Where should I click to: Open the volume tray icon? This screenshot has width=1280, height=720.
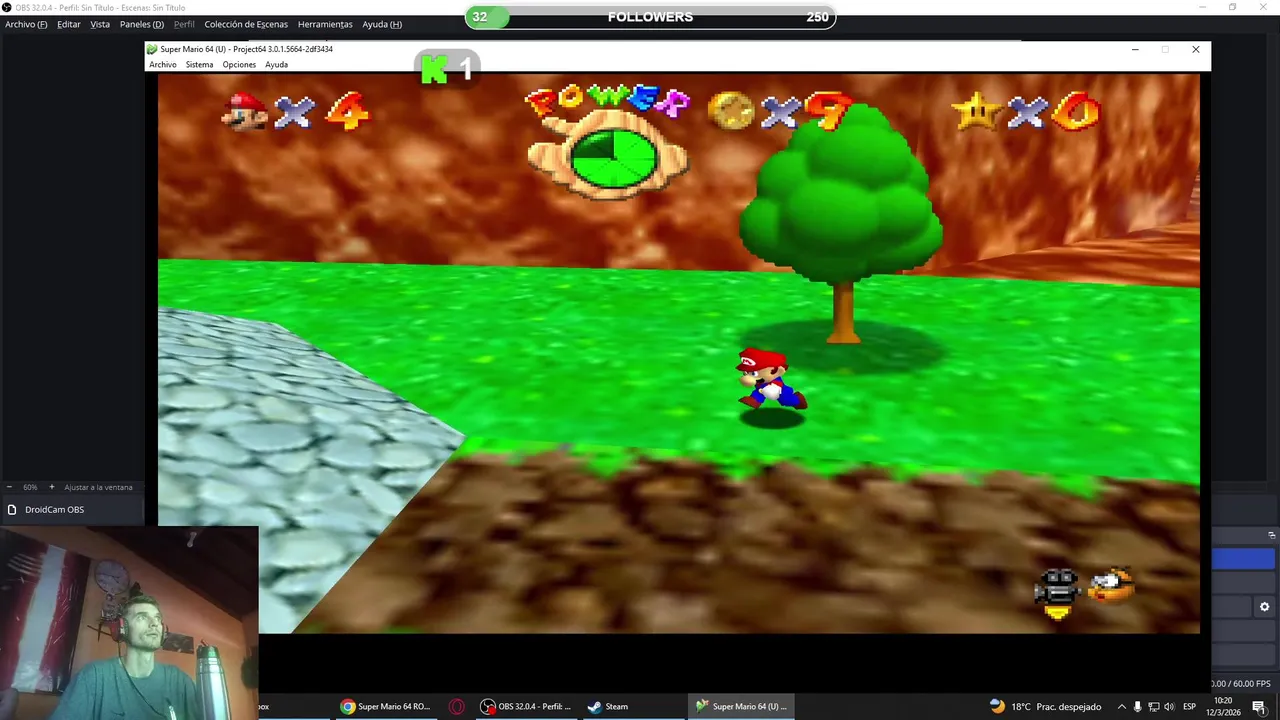pos(1169,706)
